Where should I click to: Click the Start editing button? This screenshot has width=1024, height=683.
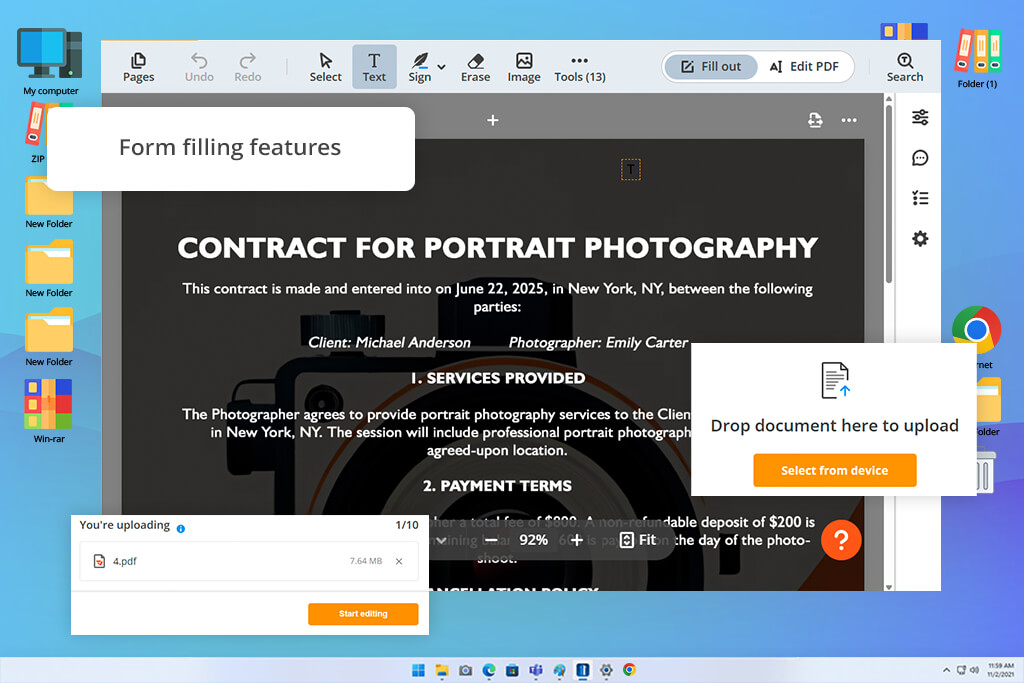pos(363,614)
